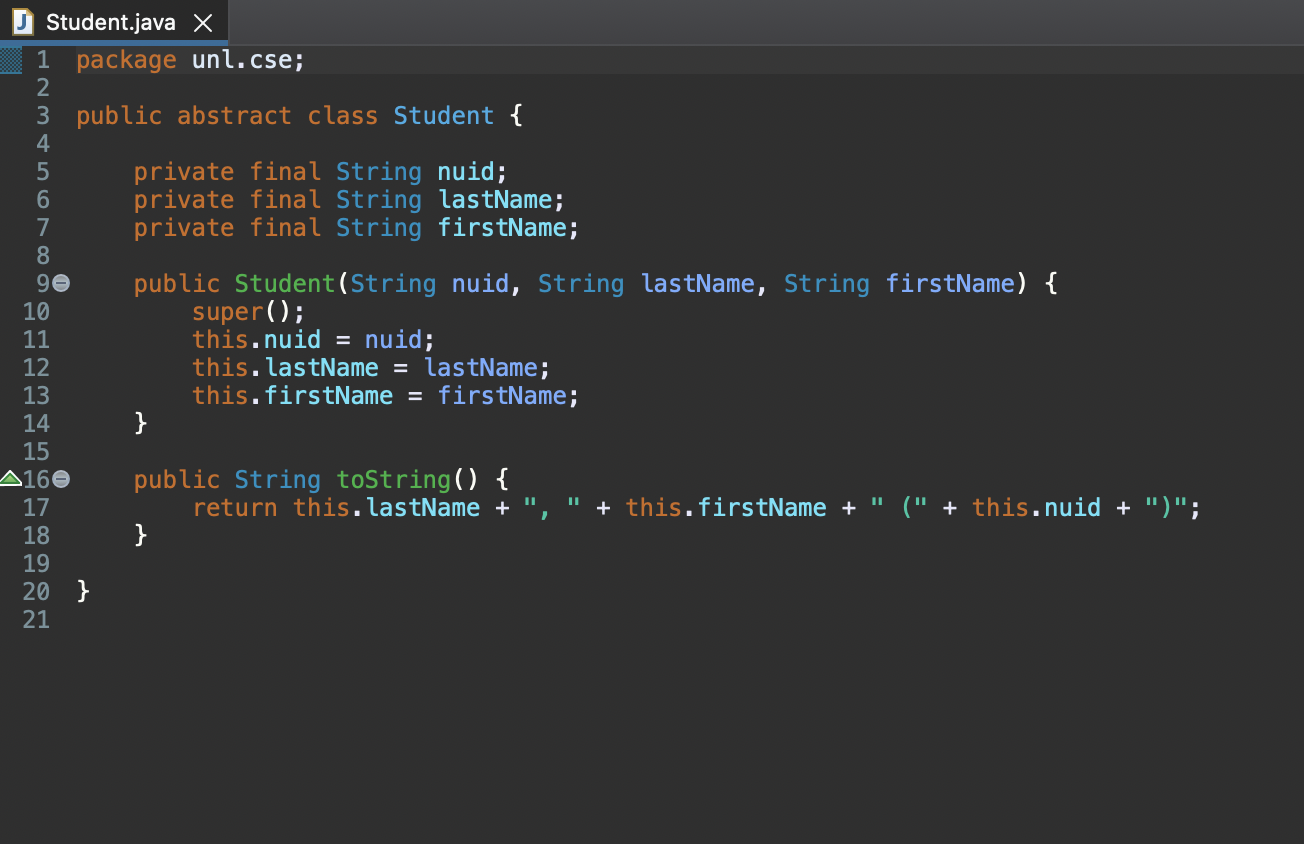1304x844 pixels.
Task: Click the firstName parameter on line 9
Action: pos(949,284)
